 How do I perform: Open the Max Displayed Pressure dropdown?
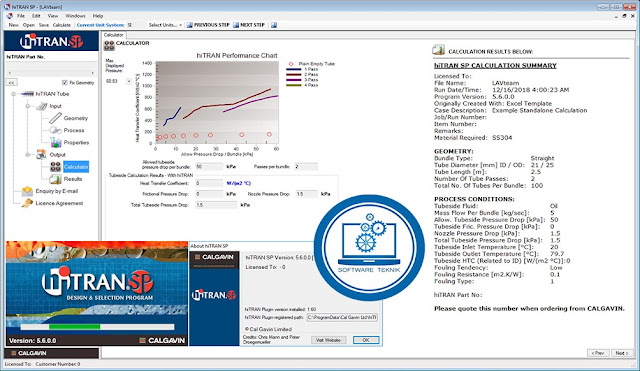pyautogui.click(x=129, y=81)
